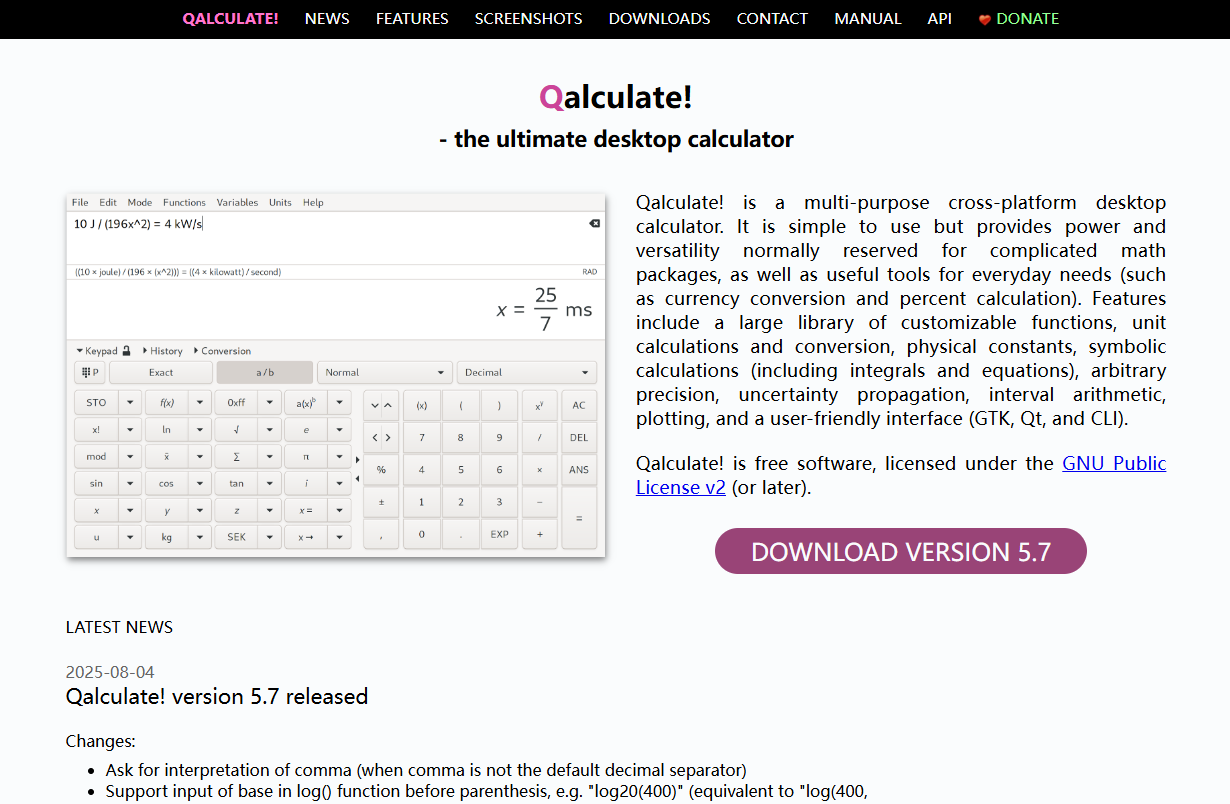Click the square root key on the keypad
This screenshot has width=1230, height=804.
click(236, 430)
